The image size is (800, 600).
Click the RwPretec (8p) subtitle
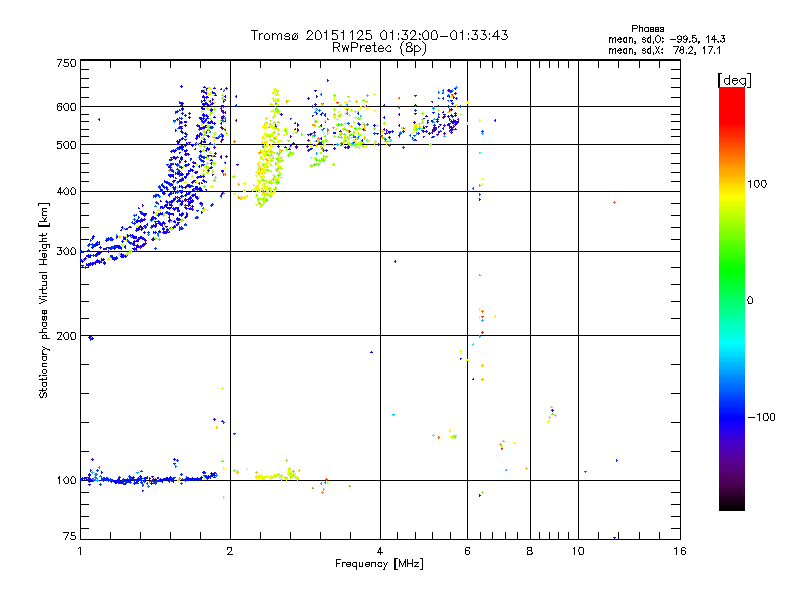(x=379, y=47)
